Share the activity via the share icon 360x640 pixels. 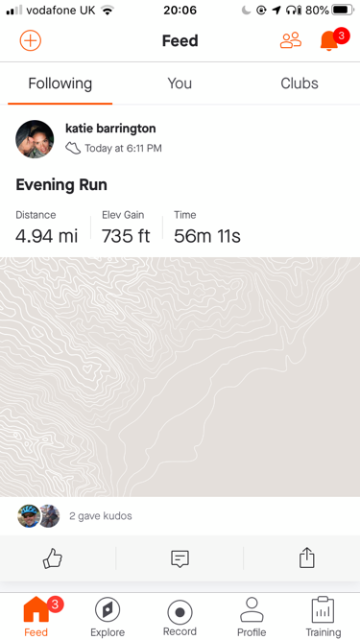(x=307, y=558)
